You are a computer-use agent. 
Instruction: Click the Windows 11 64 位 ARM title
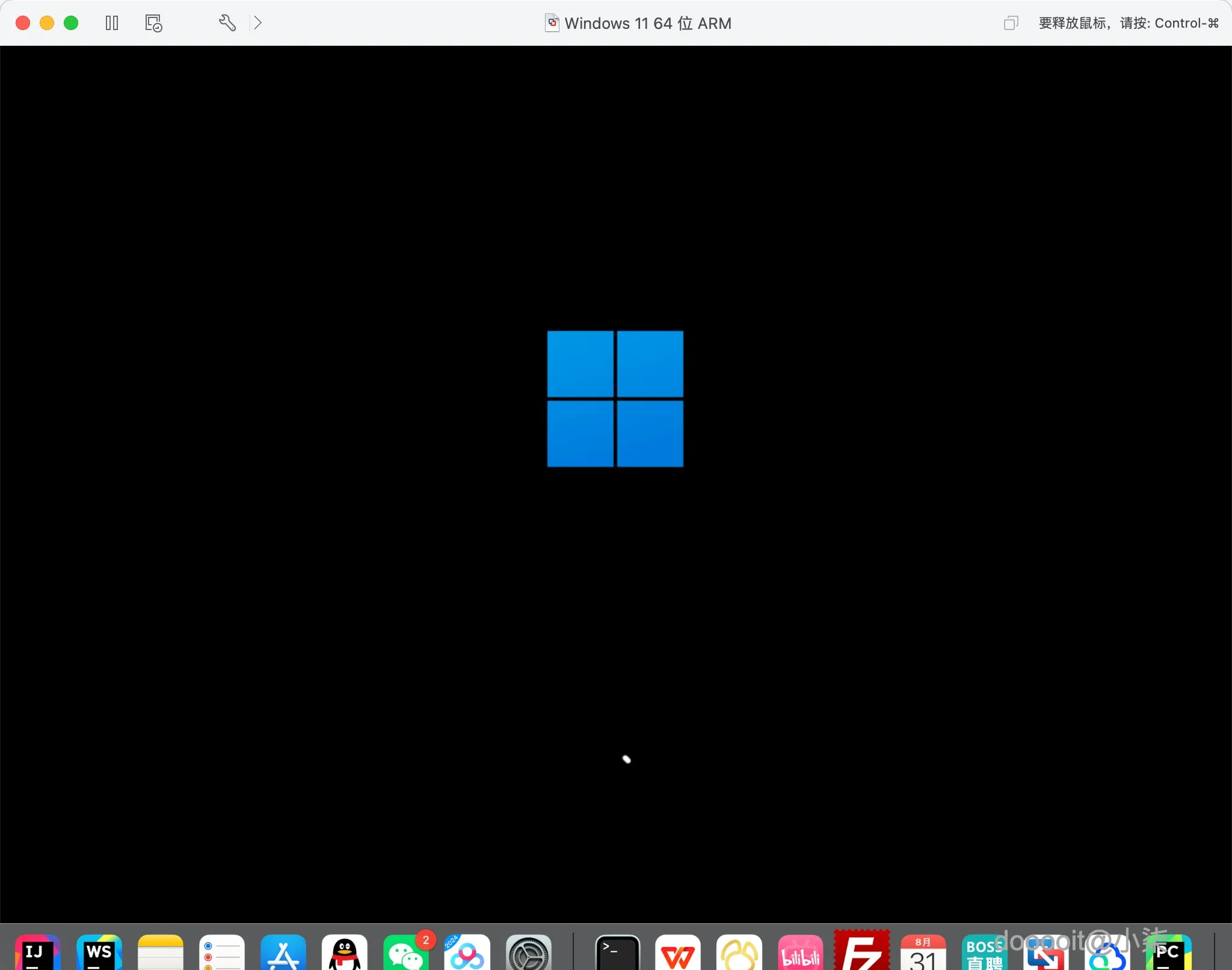(647, 23)
